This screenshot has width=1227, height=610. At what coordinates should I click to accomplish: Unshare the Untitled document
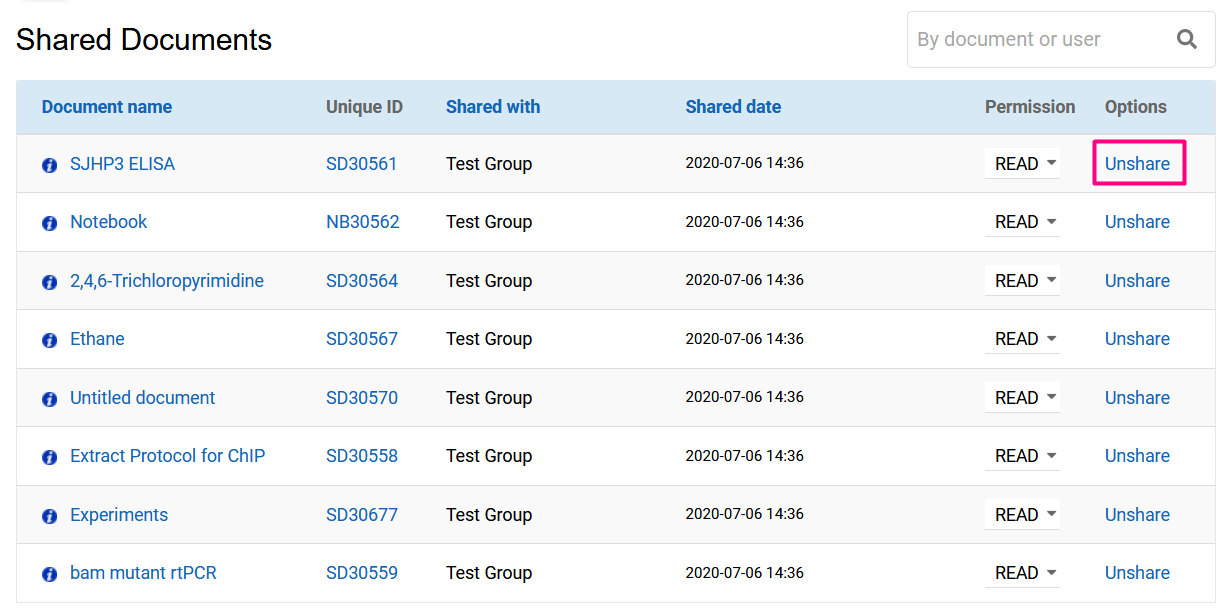pos(1137,398)
